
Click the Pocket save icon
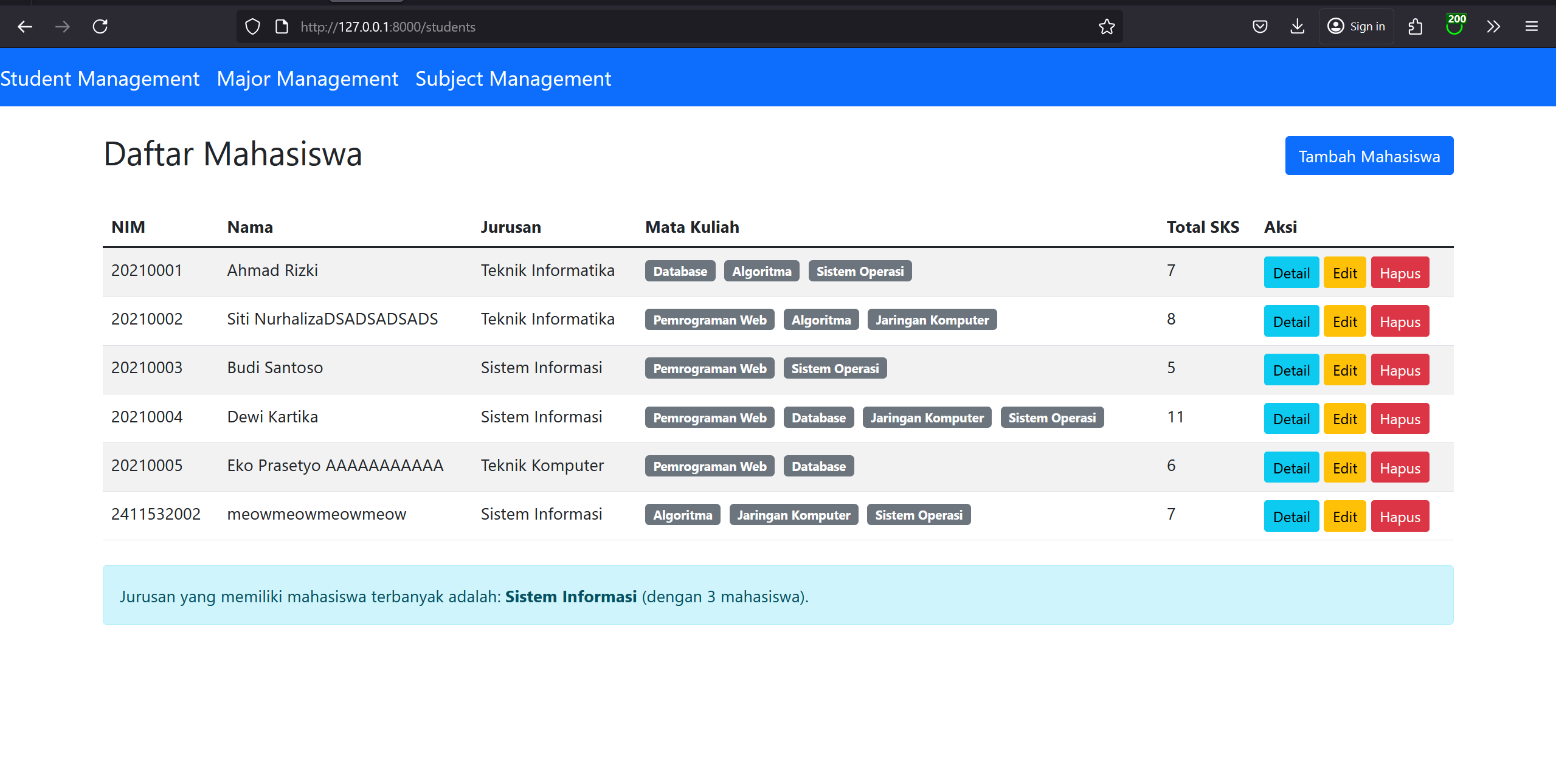point(1260,27)
